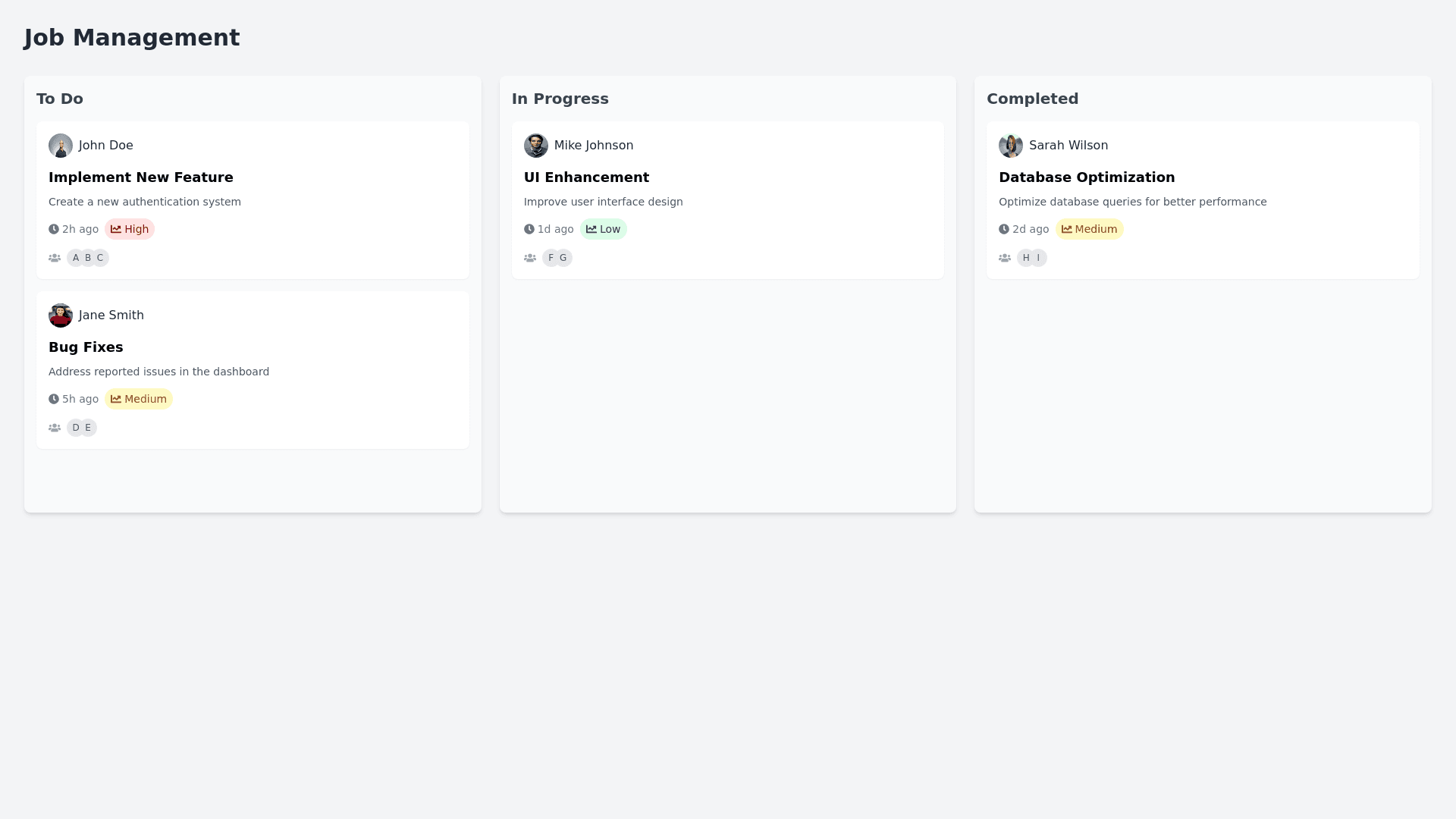Click the chart icon in the High badge
Screen dimensions: 1456x819
pos(116,229)
